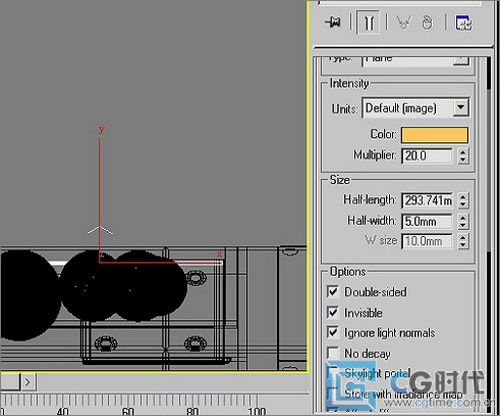This screenshot has height=416, width=500.
Task: Adjust the Half-width spinner
Action: click(463, 221)
